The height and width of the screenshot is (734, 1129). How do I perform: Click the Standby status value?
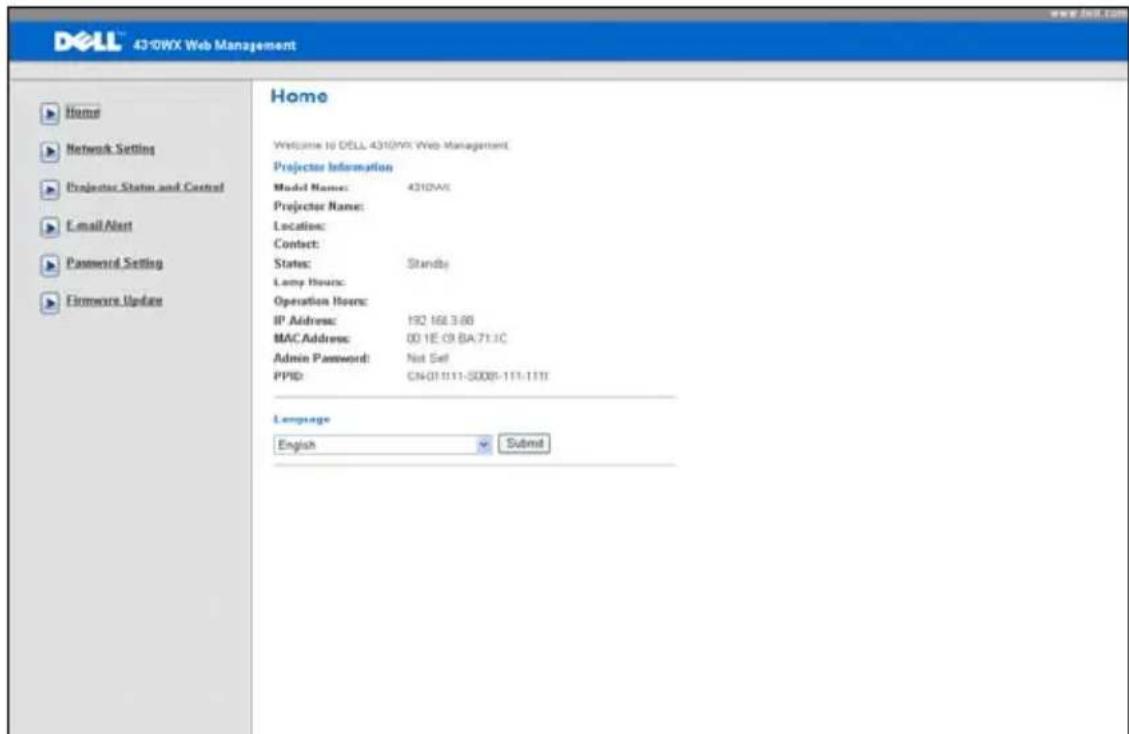point(428,264)
